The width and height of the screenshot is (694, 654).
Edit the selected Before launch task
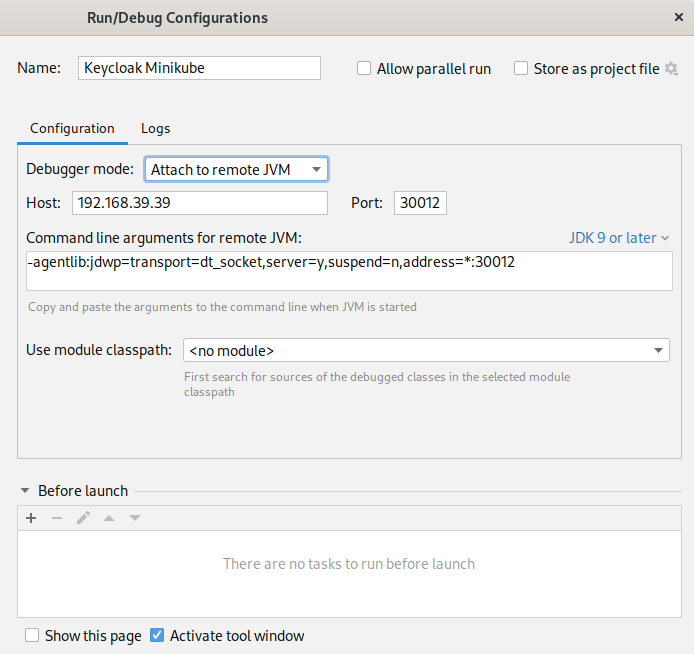[x=83, y=518]
